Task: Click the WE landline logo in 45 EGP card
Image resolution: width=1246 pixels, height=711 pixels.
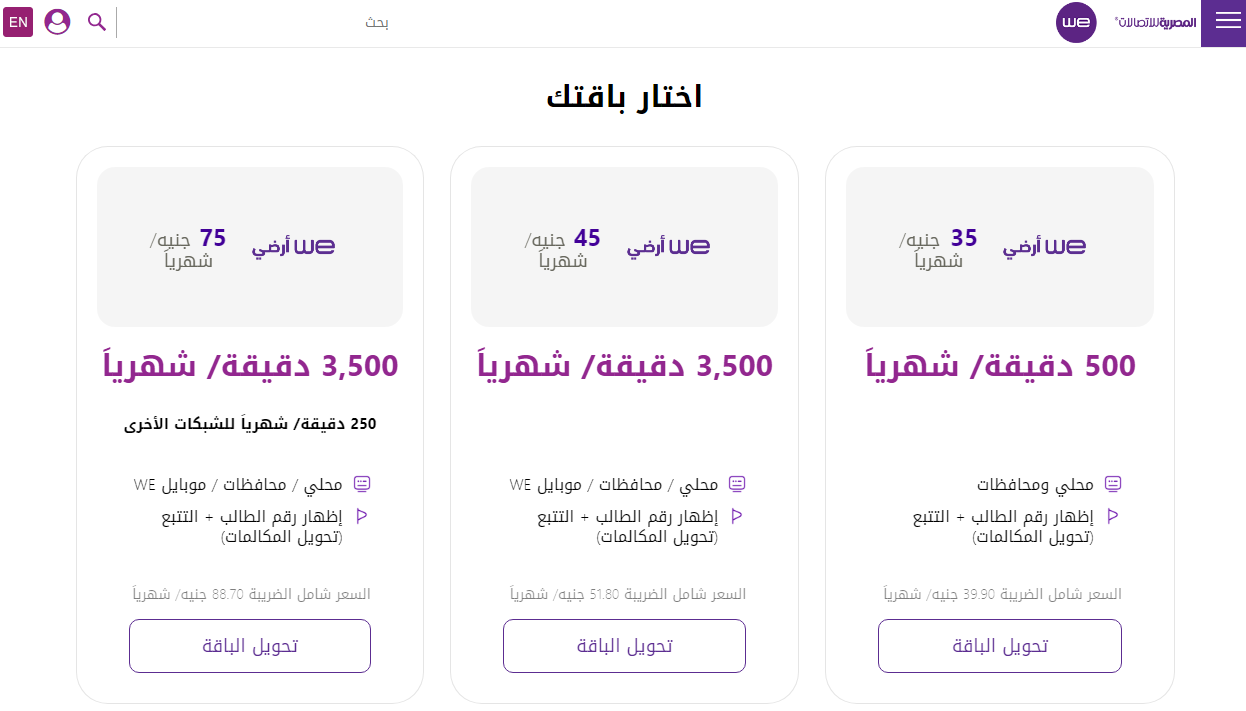Action: 668,247
